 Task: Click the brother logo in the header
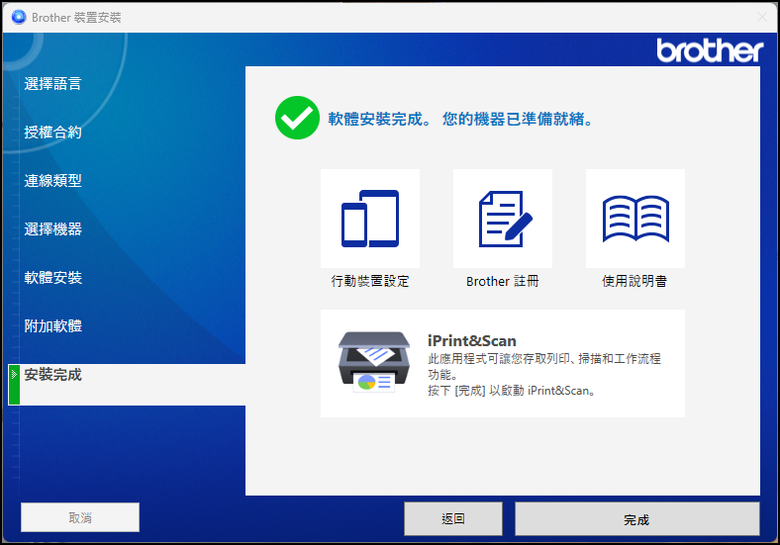[x=709, y=50]
